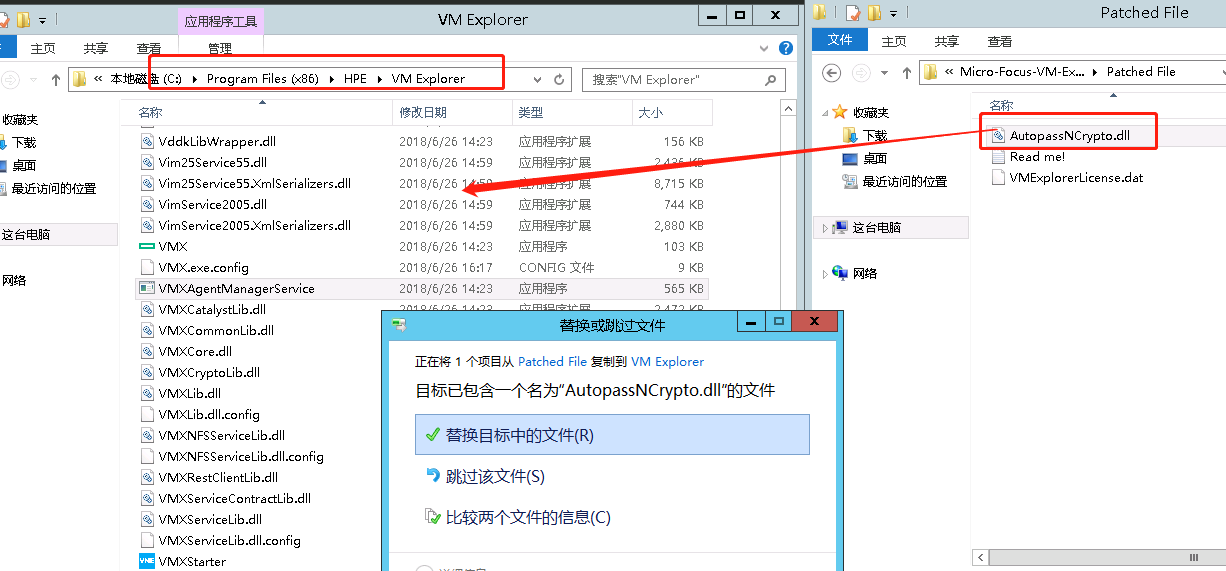Image resolution: width=1226 pixels, height=571 pixels.
Task: Expand 这台电脑 in Patched File navigation pane
Action: pos(825,228)
